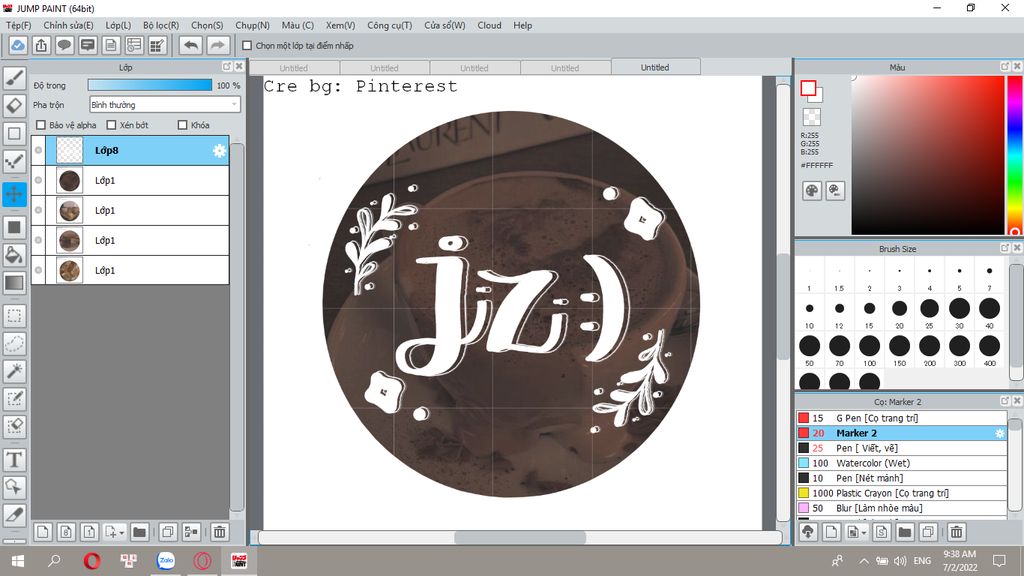Select the 'Watercolor (Wet)' brush
Image resolution: width=1024 pixels, height=576 pixels.
click(901, 463)
